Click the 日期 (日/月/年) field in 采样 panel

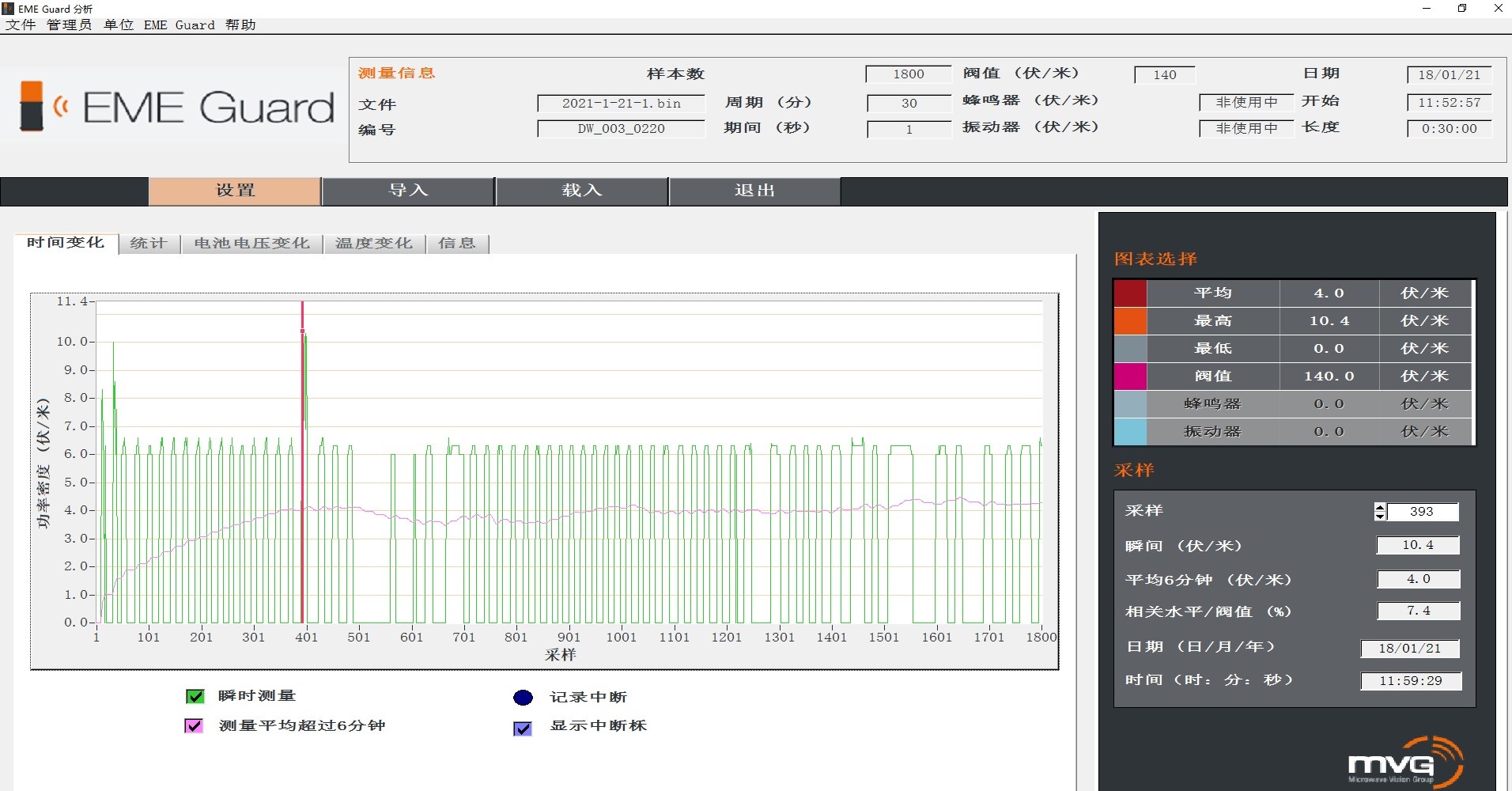tap(1410, 649)
